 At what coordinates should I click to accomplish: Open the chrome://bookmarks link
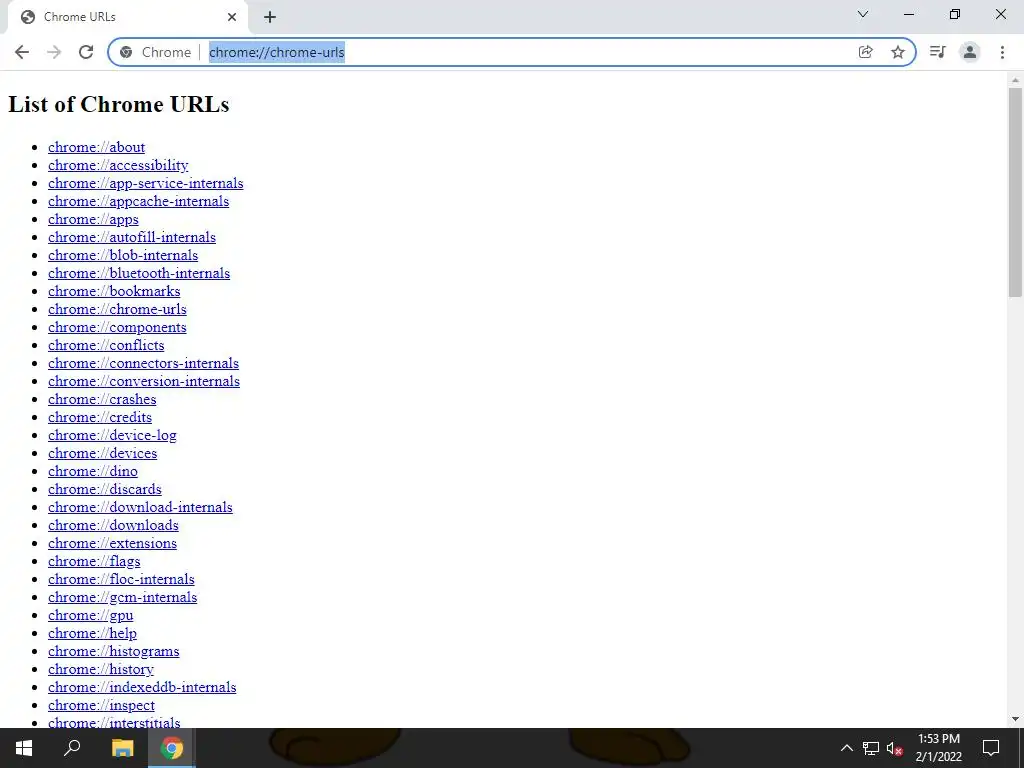pos(114,291)
